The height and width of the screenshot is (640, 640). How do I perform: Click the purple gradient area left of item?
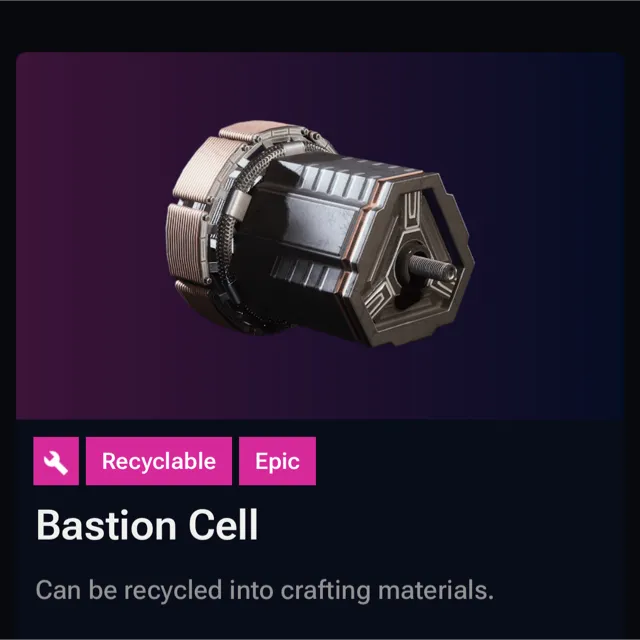click(x=90, y=235)
